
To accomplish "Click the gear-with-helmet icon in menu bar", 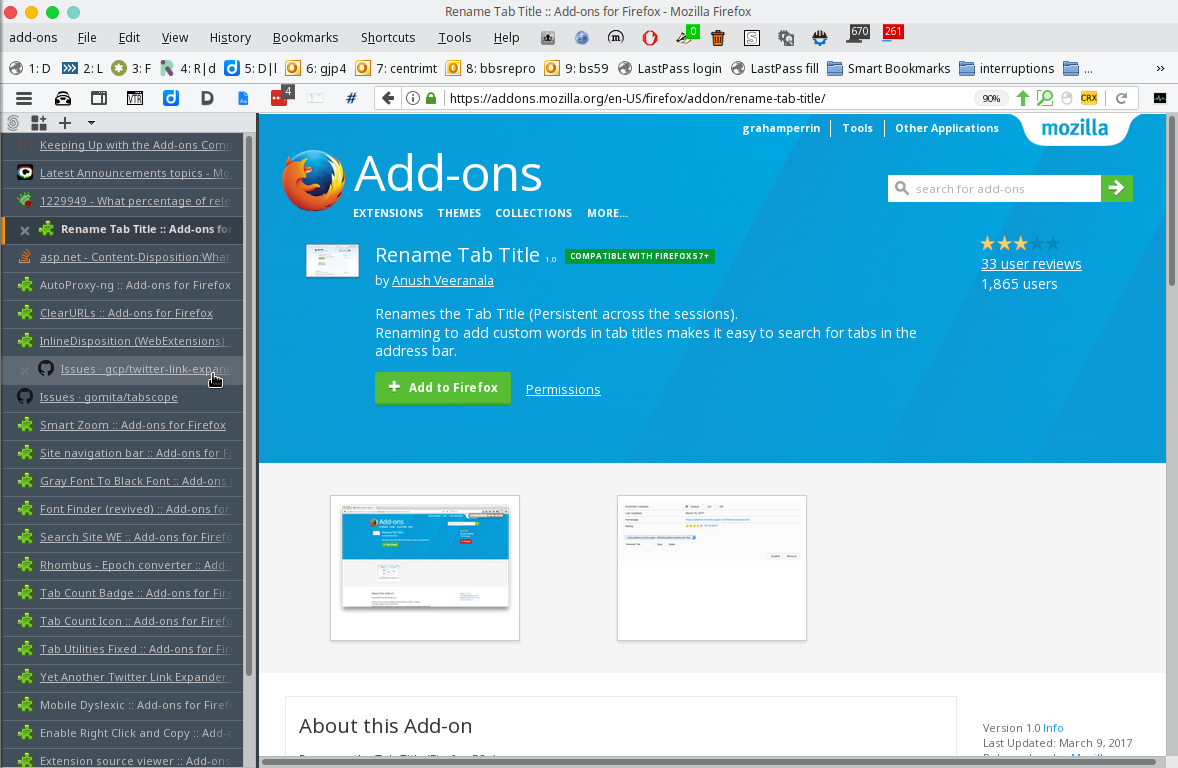I will [x=820, y=38].
